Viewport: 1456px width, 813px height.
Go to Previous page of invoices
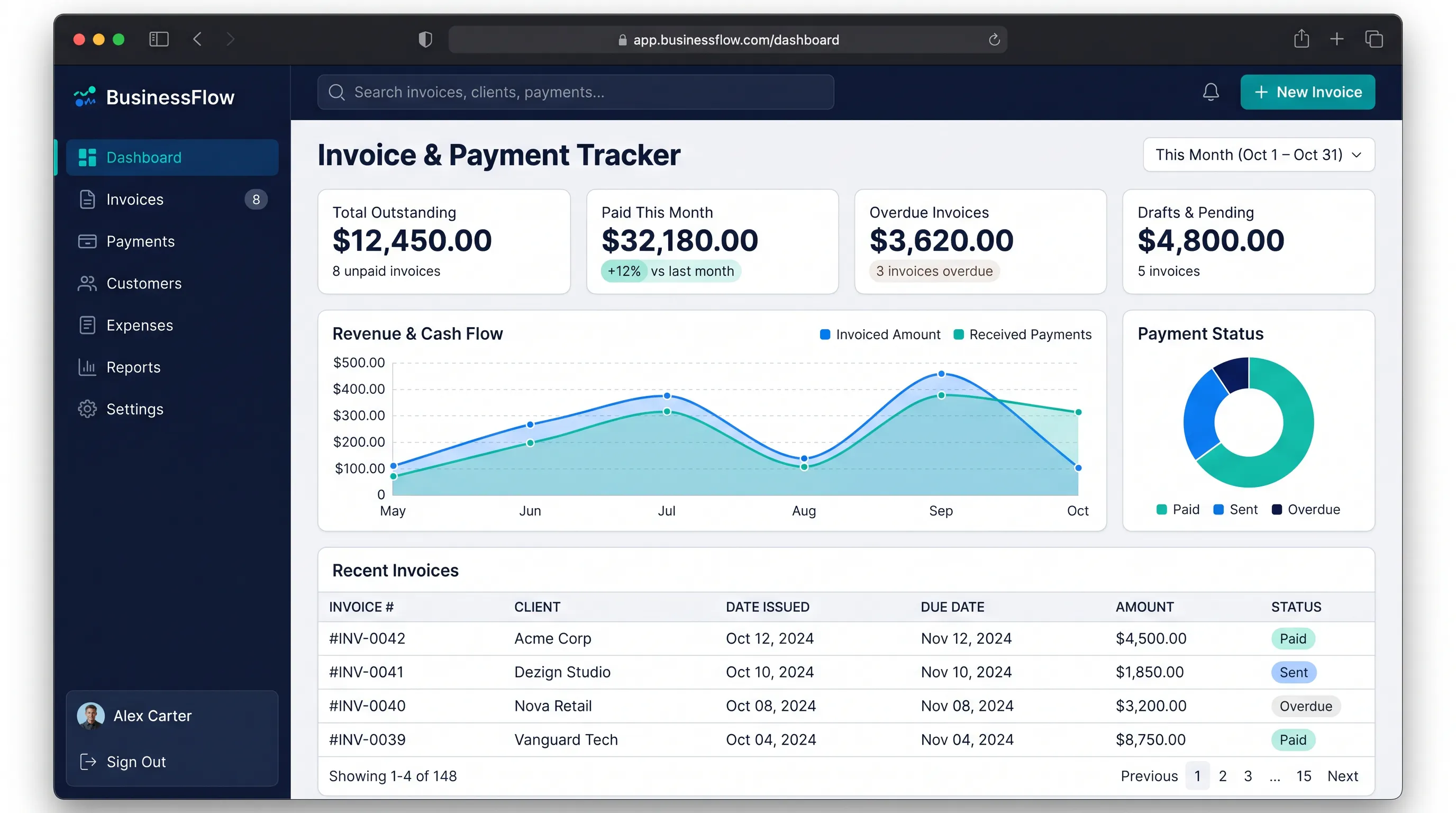(1149, 776)
